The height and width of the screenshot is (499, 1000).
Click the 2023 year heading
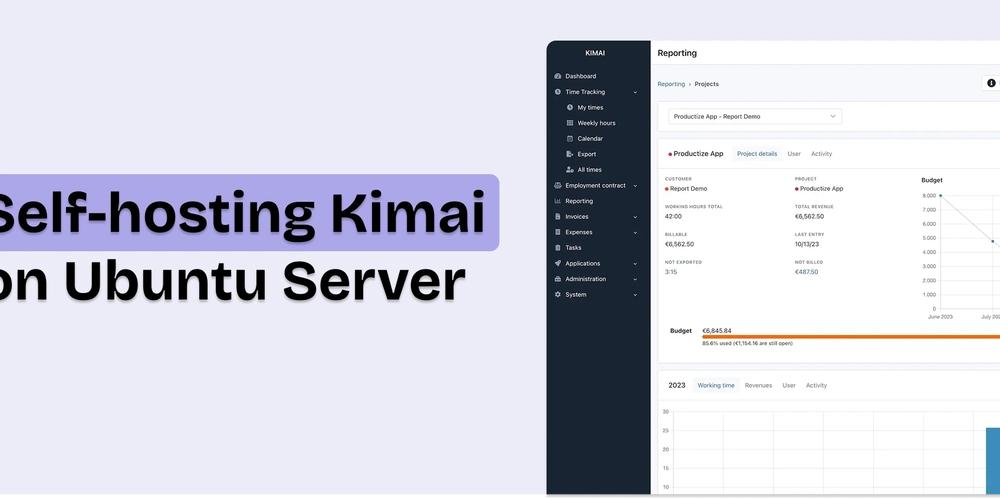pos(677,385)
